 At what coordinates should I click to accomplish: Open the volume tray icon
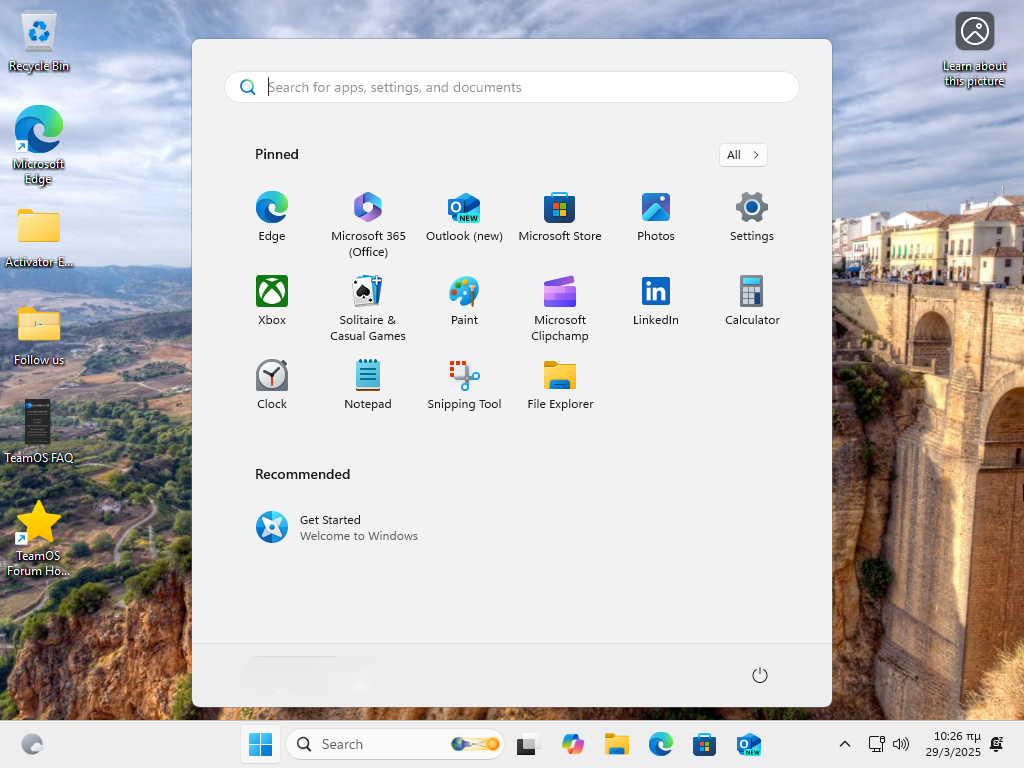click(x=901, y=744)
